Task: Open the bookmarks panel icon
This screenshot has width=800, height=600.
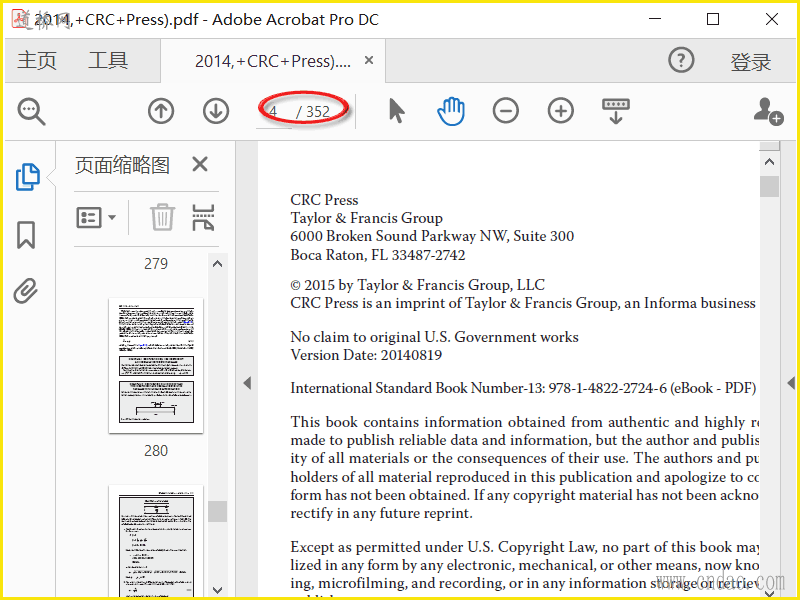Action: coord(26,235)
